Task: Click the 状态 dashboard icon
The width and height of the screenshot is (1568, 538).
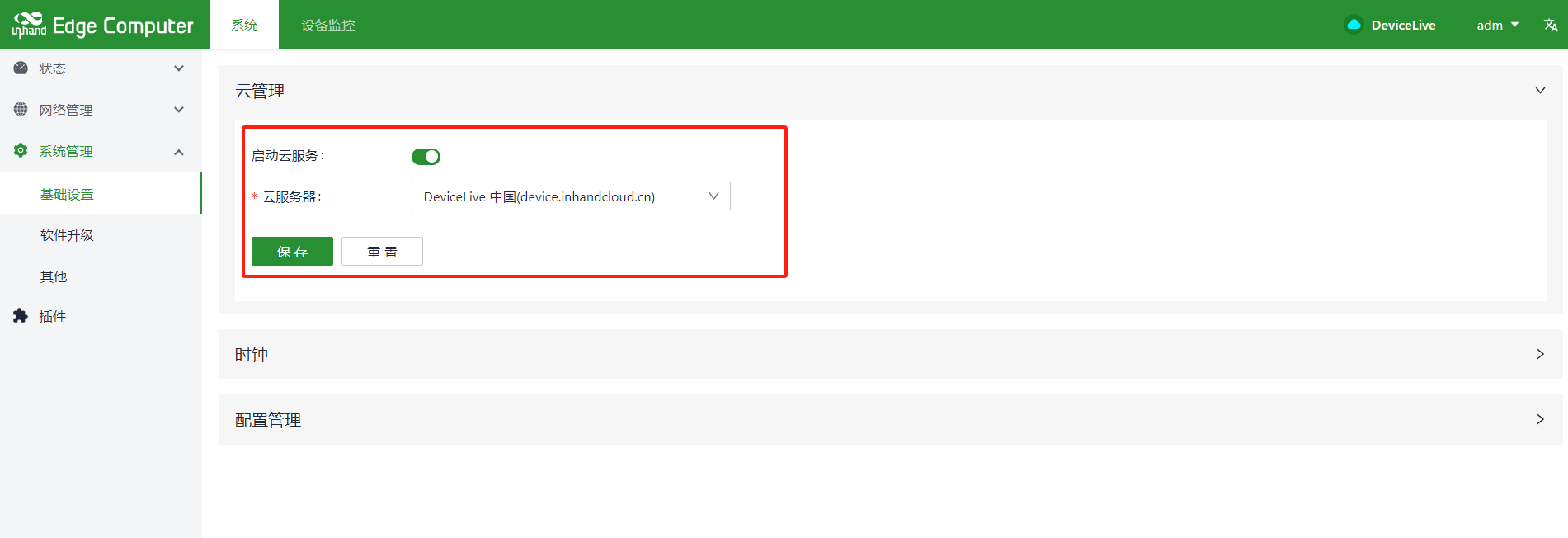Action: coord(21,68)
